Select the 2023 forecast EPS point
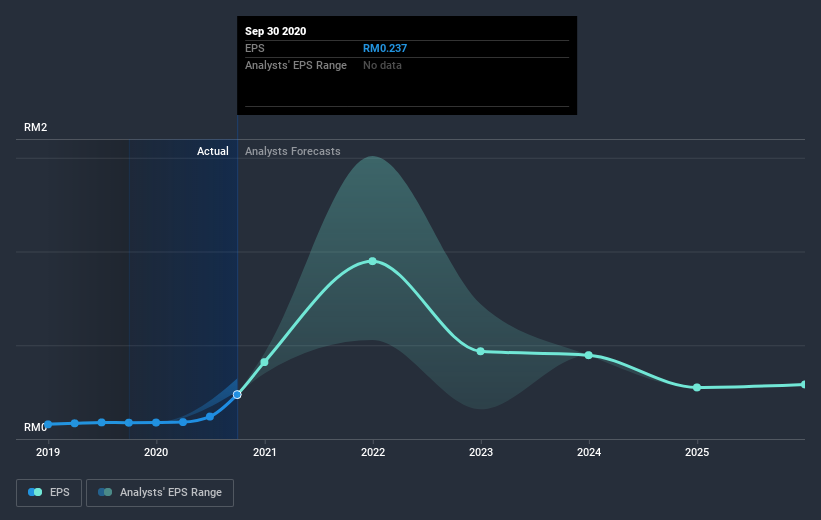 point(481,351)
